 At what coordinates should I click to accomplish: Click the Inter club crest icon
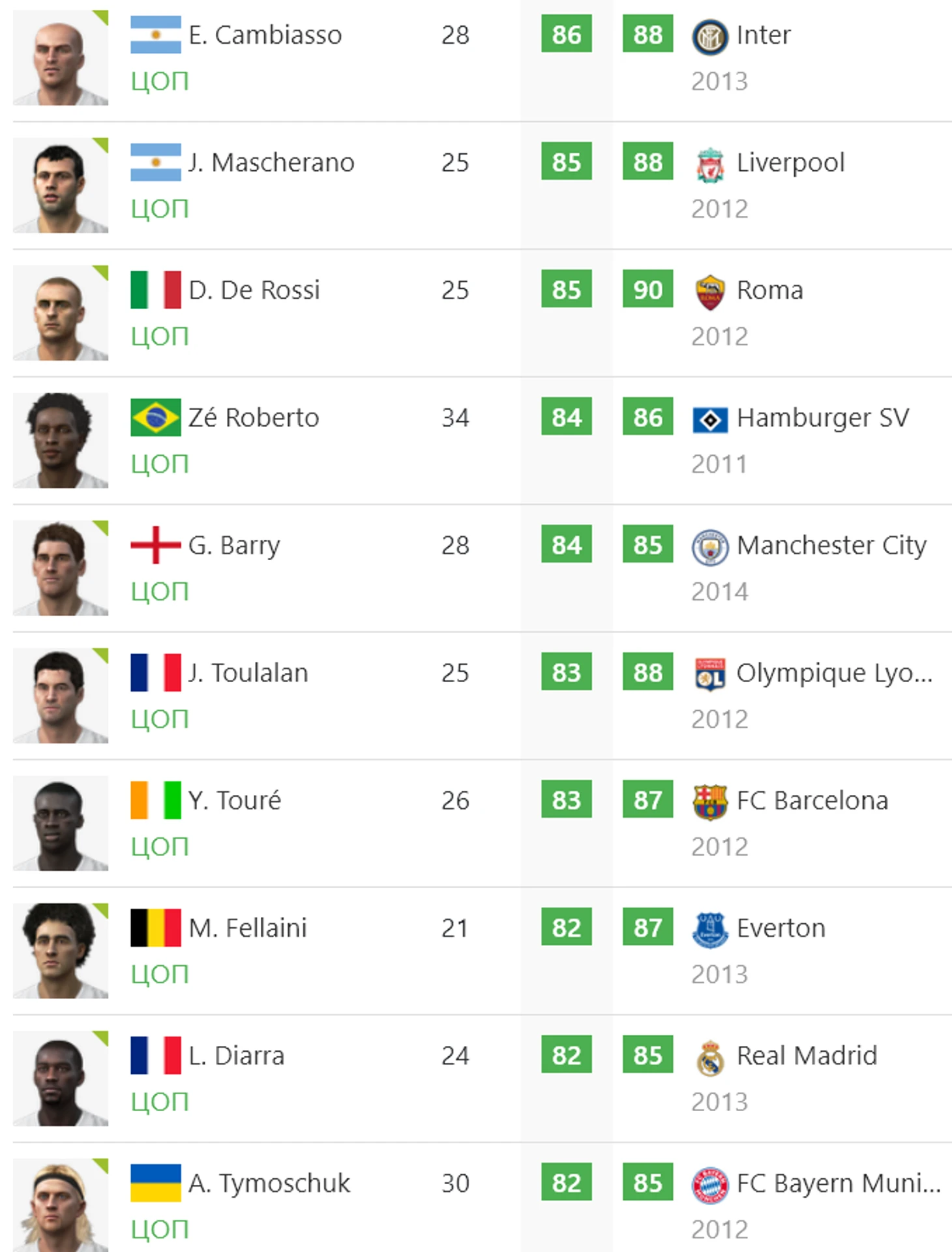(709, 37)
